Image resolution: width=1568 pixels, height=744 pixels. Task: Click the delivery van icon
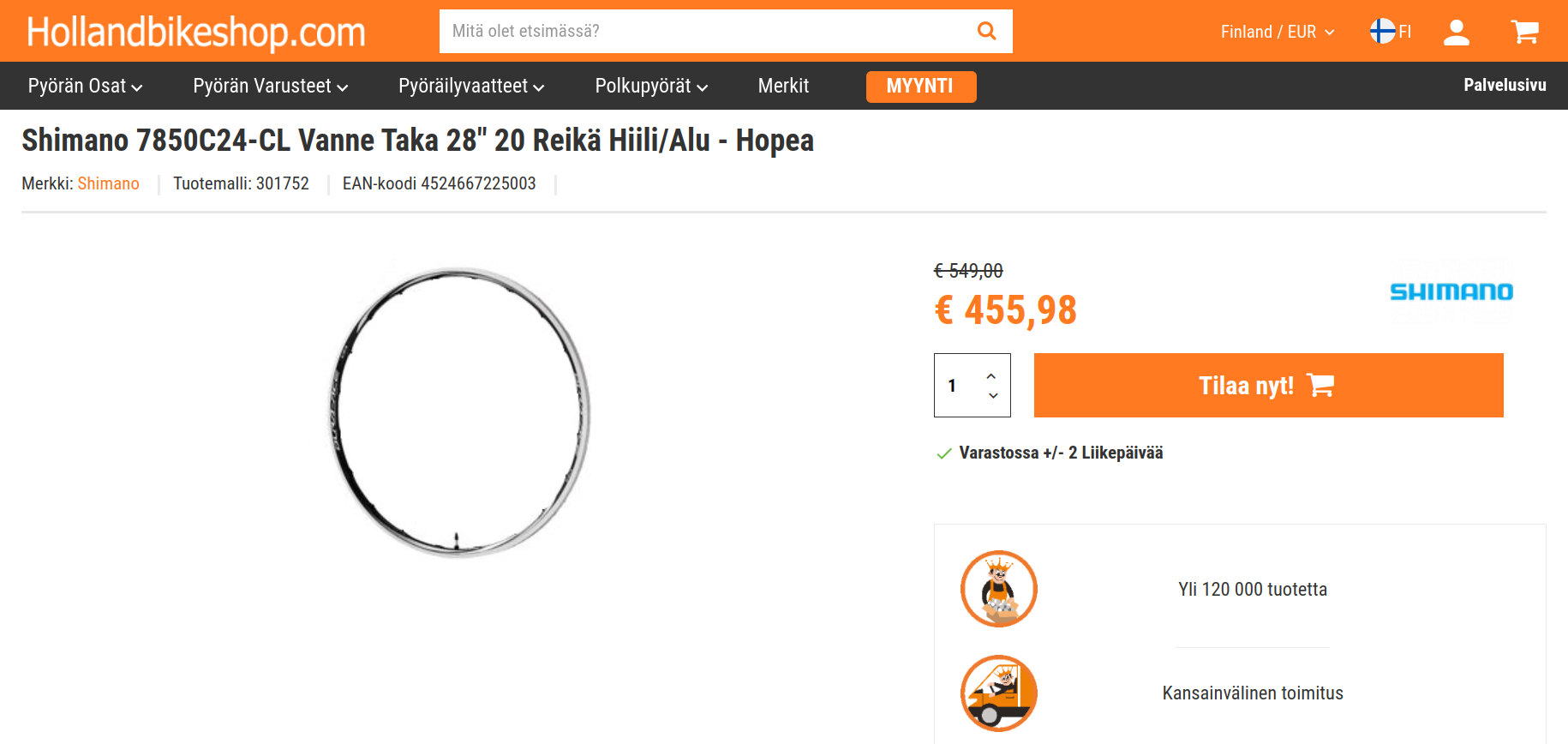[x=999, y=693]
